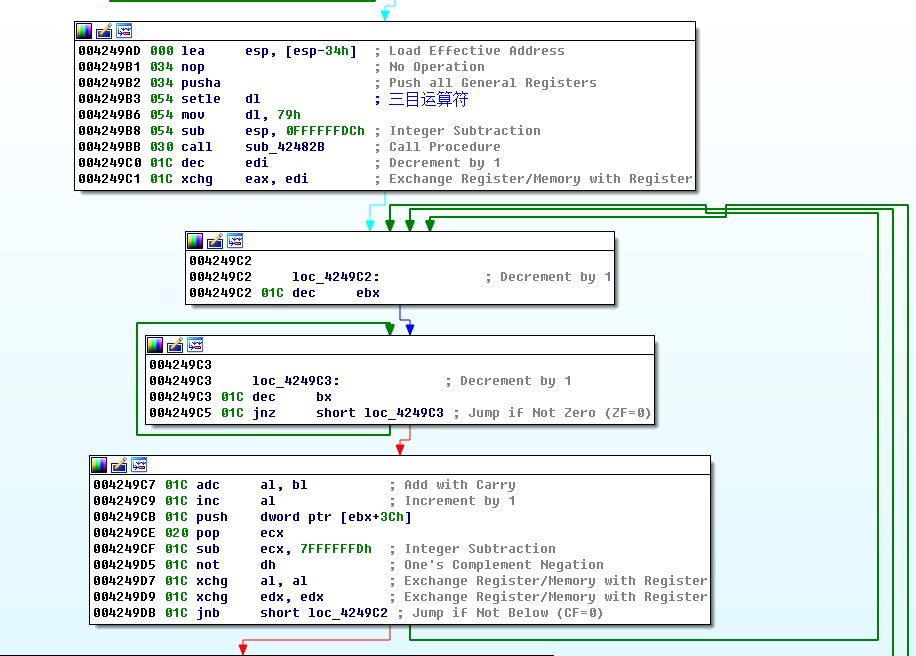Open node color picker on the 004249C7 block
The height and width of the screenshot is (656, 916).
coord(99,465)
